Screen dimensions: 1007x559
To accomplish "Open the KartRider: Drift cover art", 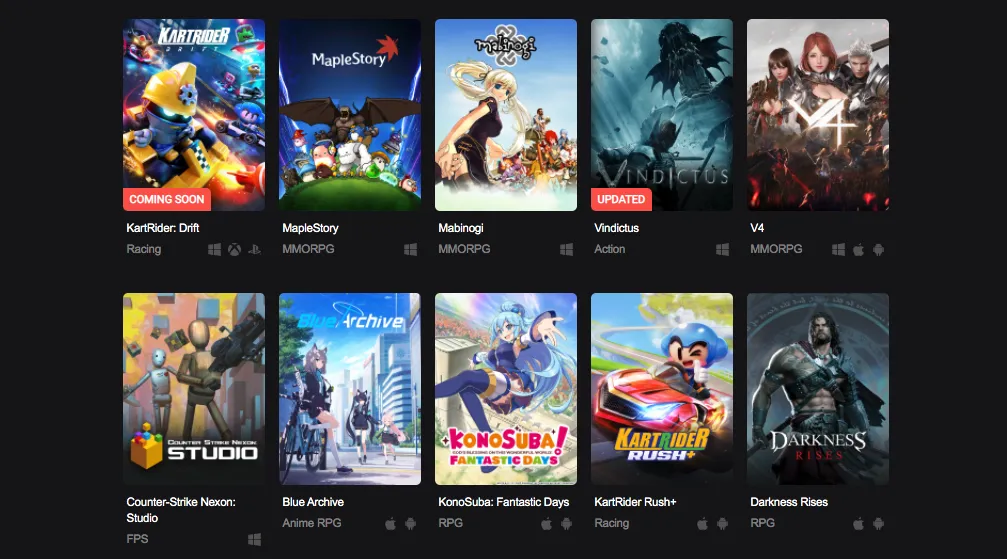I will 194,115.
